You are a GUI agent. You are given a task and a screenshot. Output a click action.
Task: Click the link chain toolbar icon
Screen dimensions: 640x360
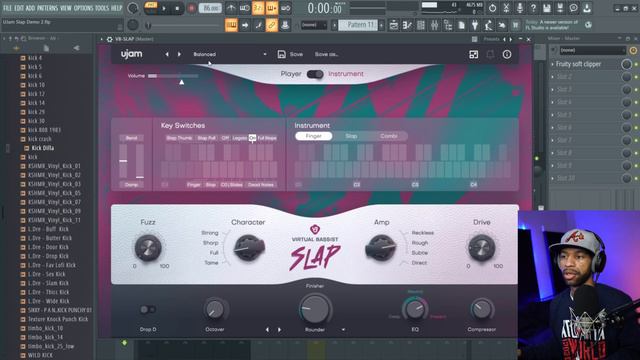(272, 25)
